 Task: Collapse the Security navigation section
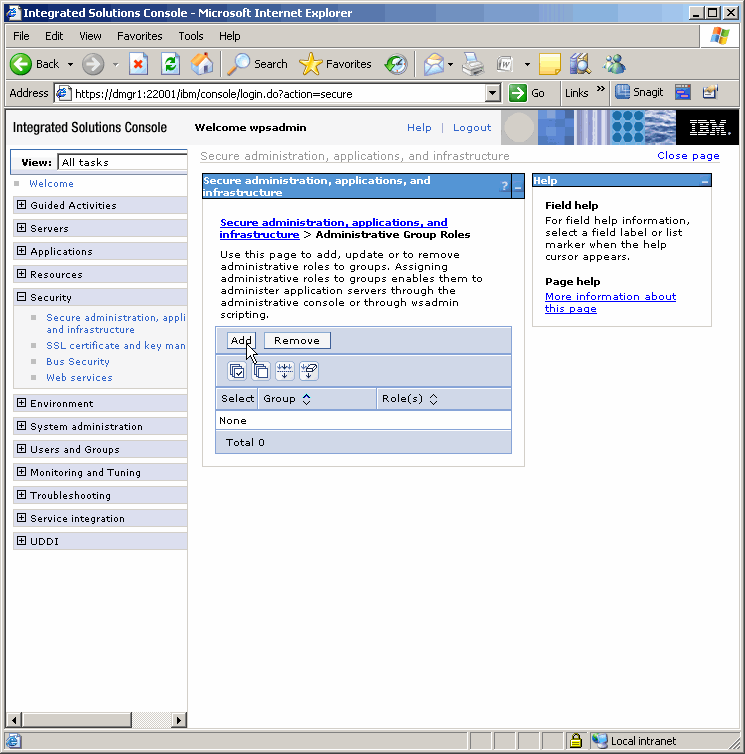coord(22,297)
